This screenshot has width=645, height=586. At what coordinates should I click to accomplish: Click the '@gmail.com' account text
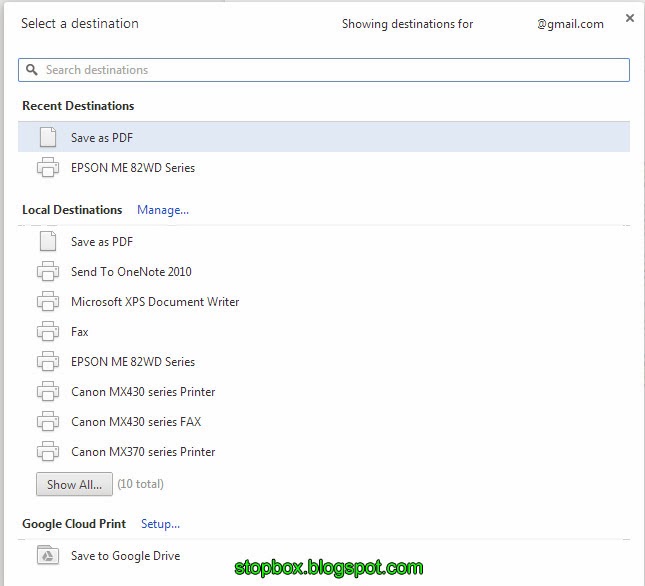[x=570, y=24]
